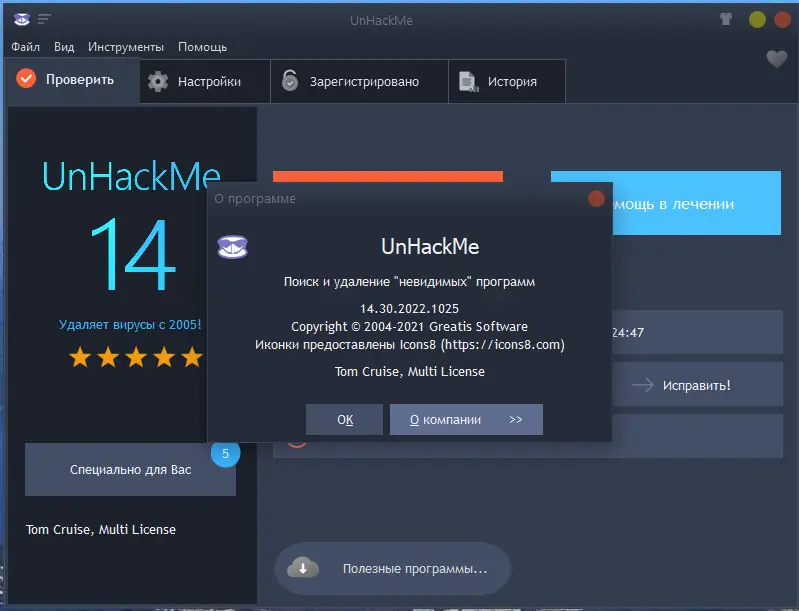This screenshot has height=611, width=799.
Task: Click the blue notification badge showing 5
Action: click(x=225, y=454)
